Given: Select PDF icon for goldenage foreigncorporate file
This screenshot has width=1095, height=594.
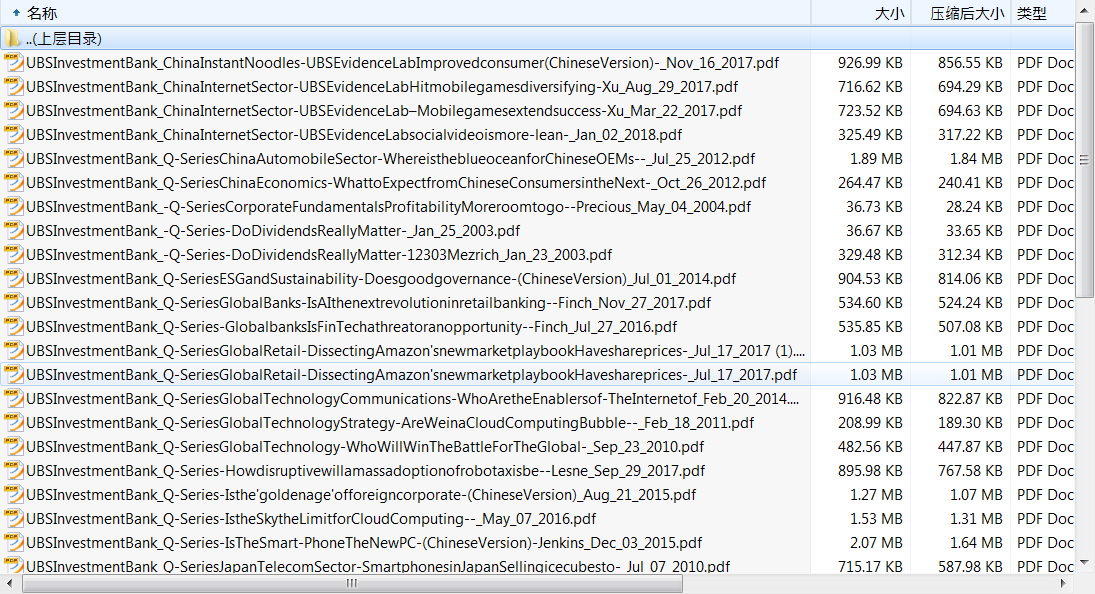Looking at the screenshot, I should tap(14, 495).
